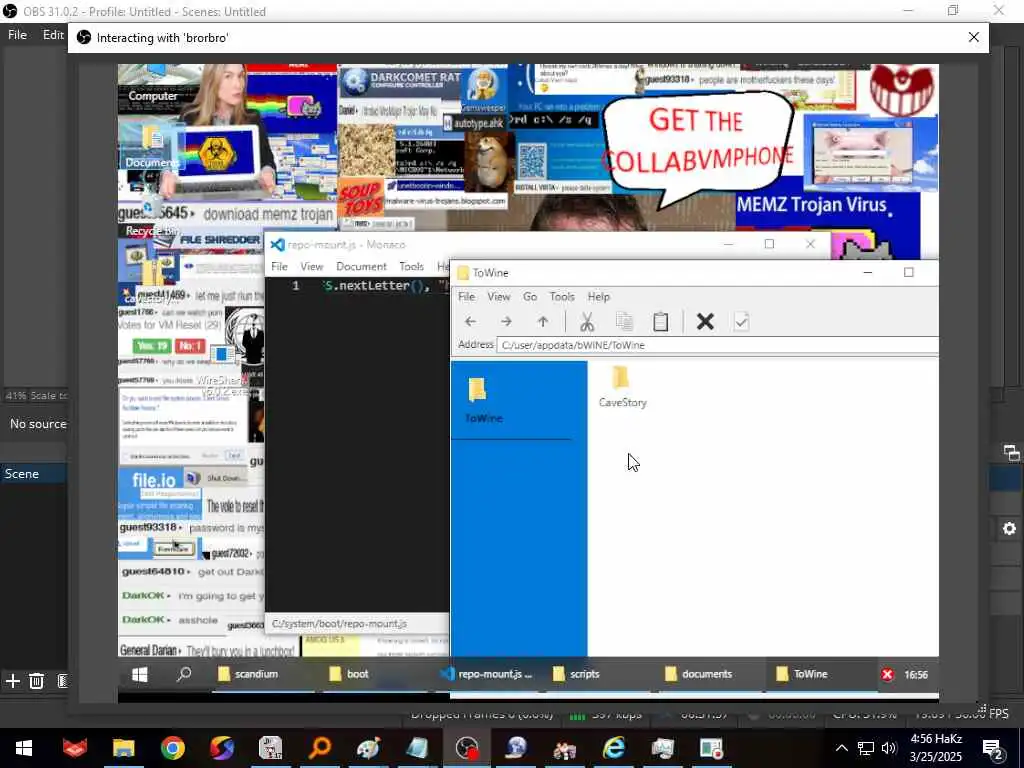Click the inner desktop Start button
The width and height of the screenshot is (1024, 768).
point(139,674)
